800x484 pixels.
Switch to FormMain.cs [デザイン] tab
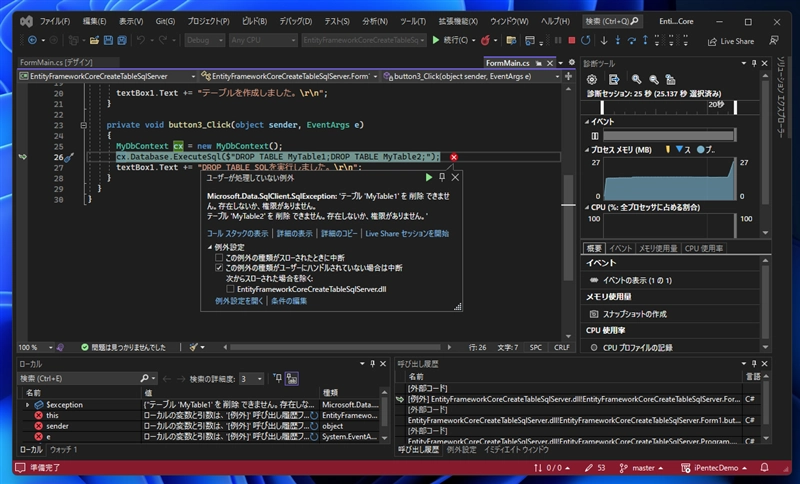click(x=57, y=62)
